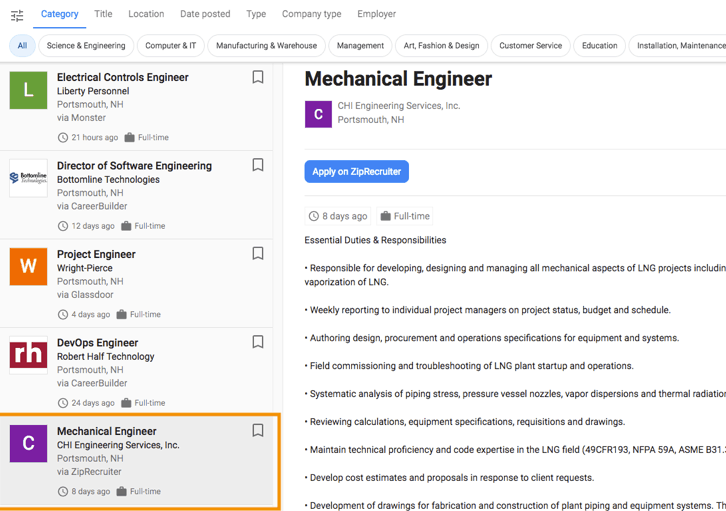Bookmark the Electrical Controls Engineer job
This screenshot has height=511, width=726.
(x=258, y=77)
